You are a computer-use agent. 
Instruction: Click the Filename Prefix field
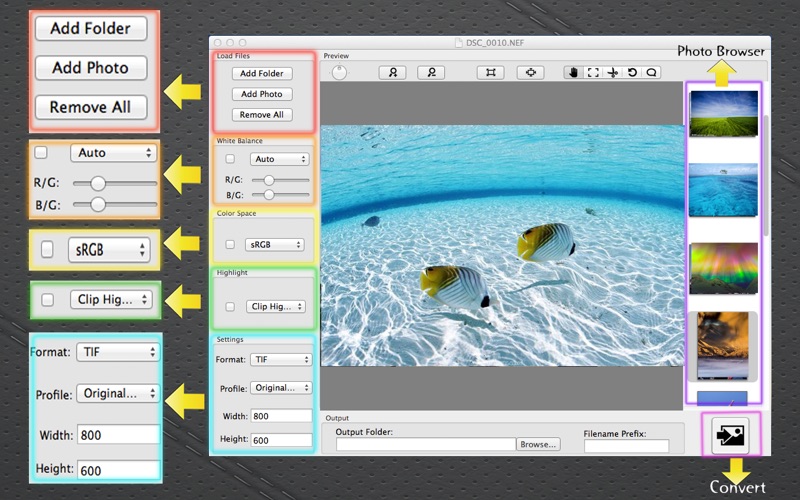click(627, 446)
